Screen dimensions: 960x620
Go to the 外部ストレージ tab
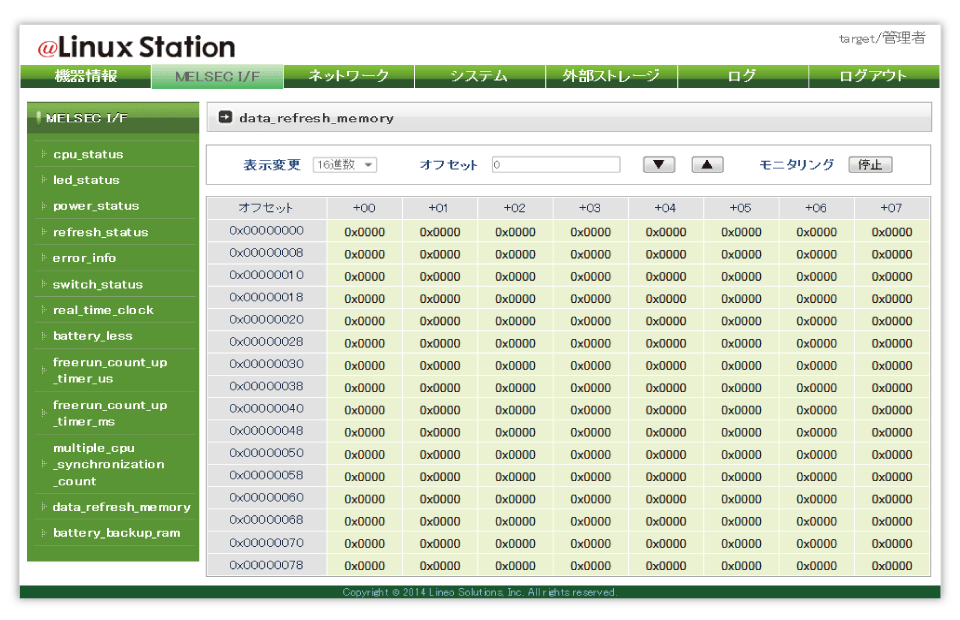610,76
